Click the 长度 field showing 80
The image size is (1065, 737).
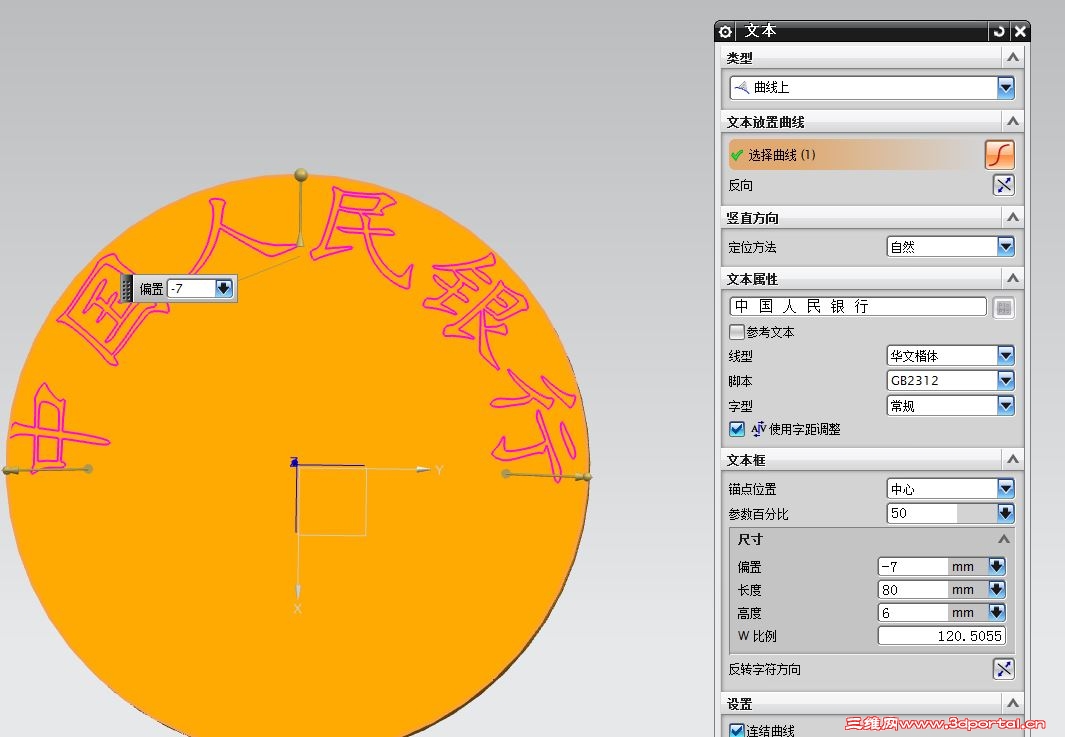(912, 589)
